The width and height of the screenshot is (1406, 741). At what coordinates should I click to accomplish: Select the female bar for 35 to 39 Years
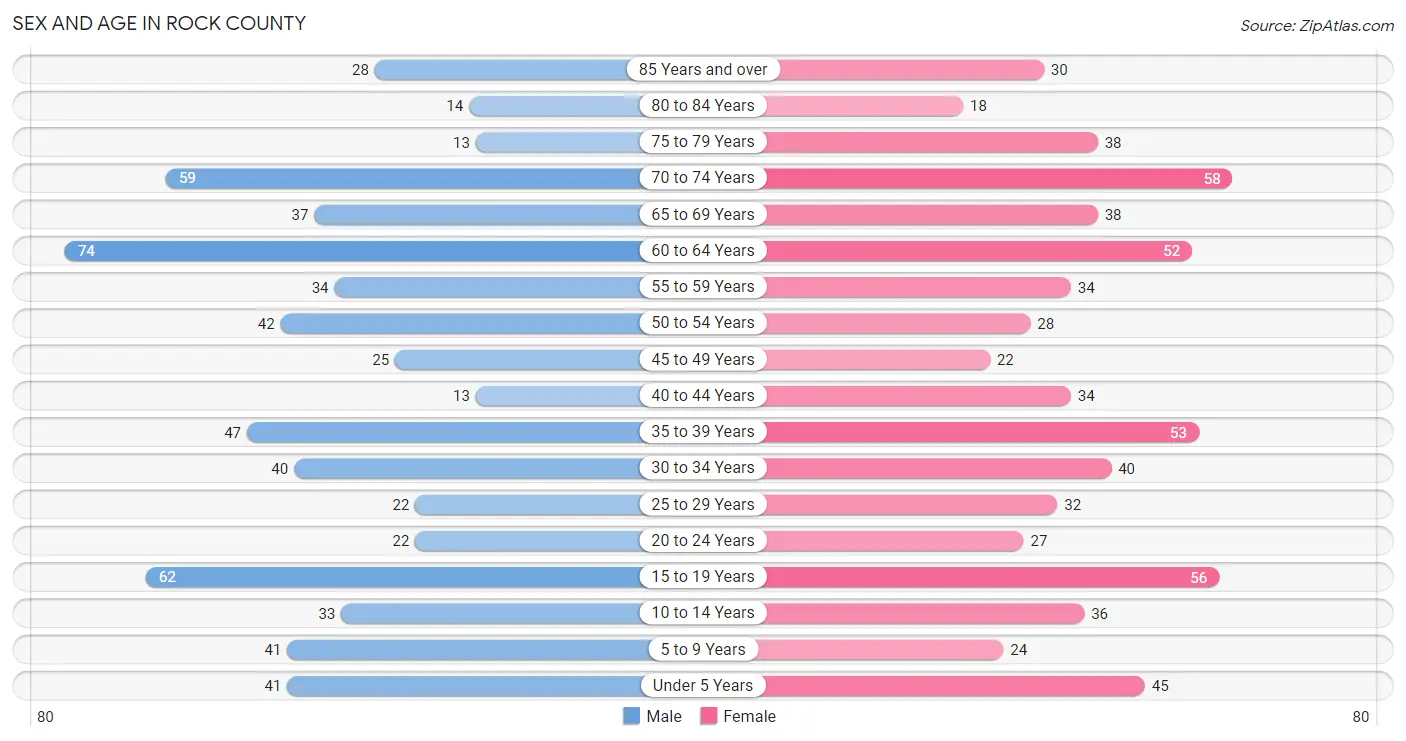982,432
